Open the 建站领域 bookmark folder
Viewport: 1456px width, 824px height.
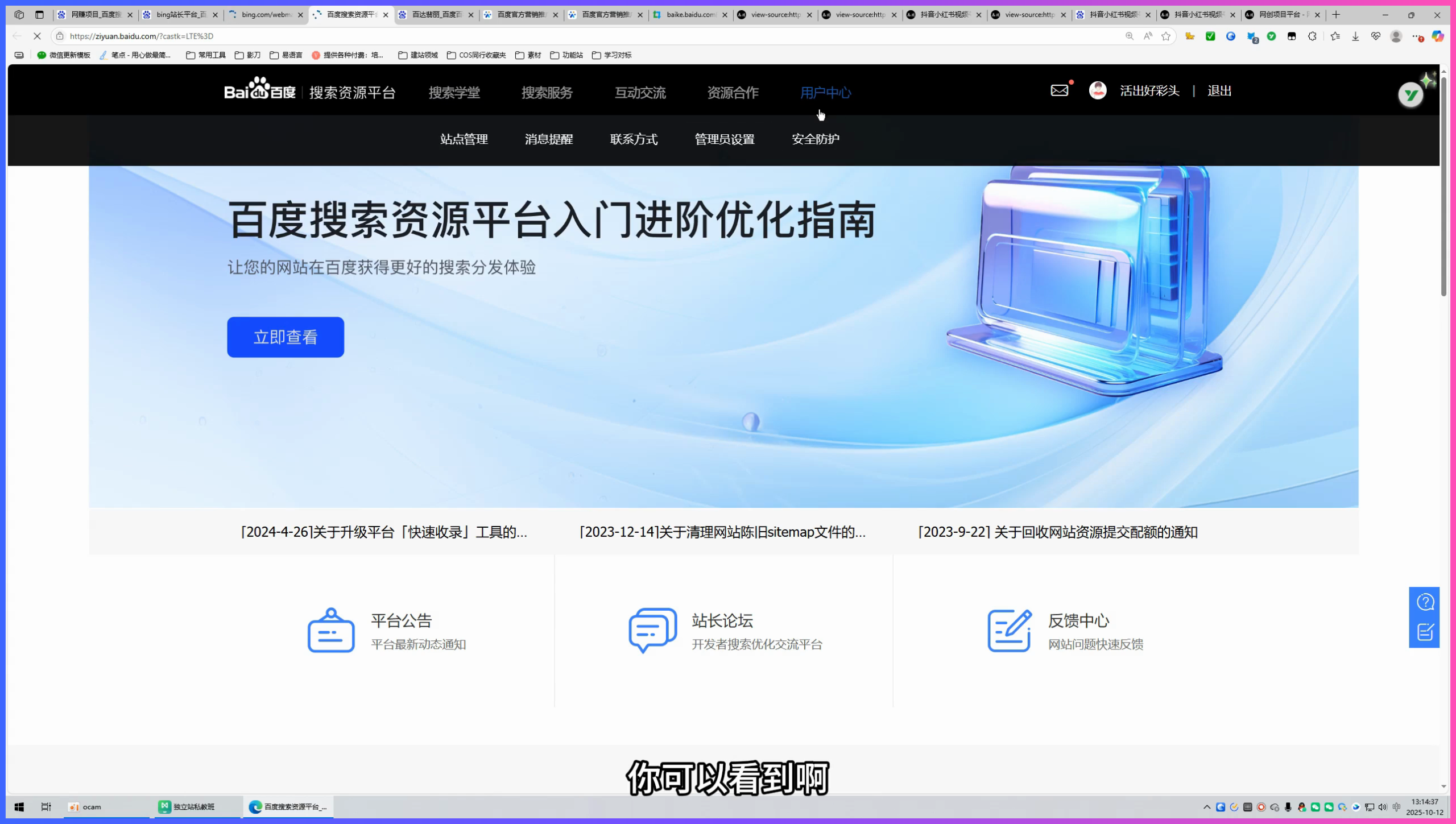(418, 55)
